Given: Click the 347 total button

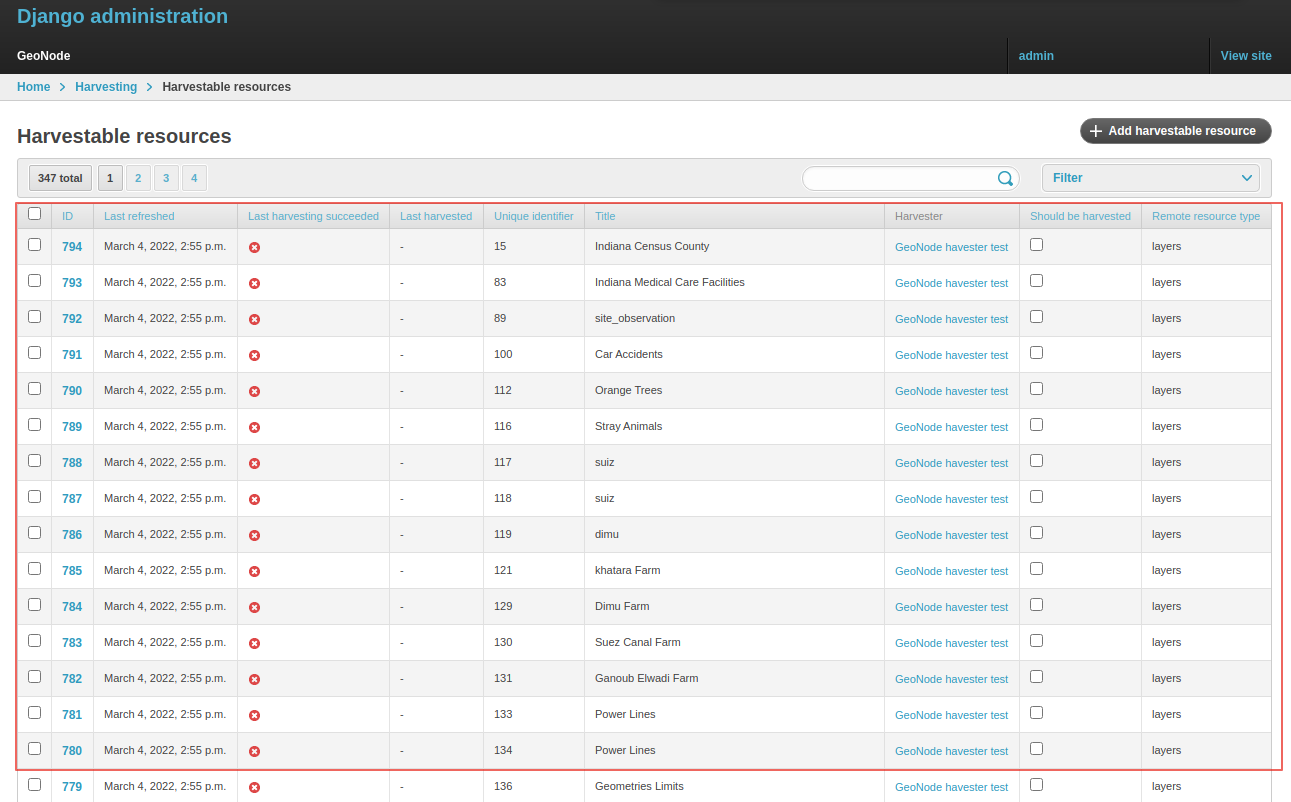Looking at the screenshot, I should (60, 178).
